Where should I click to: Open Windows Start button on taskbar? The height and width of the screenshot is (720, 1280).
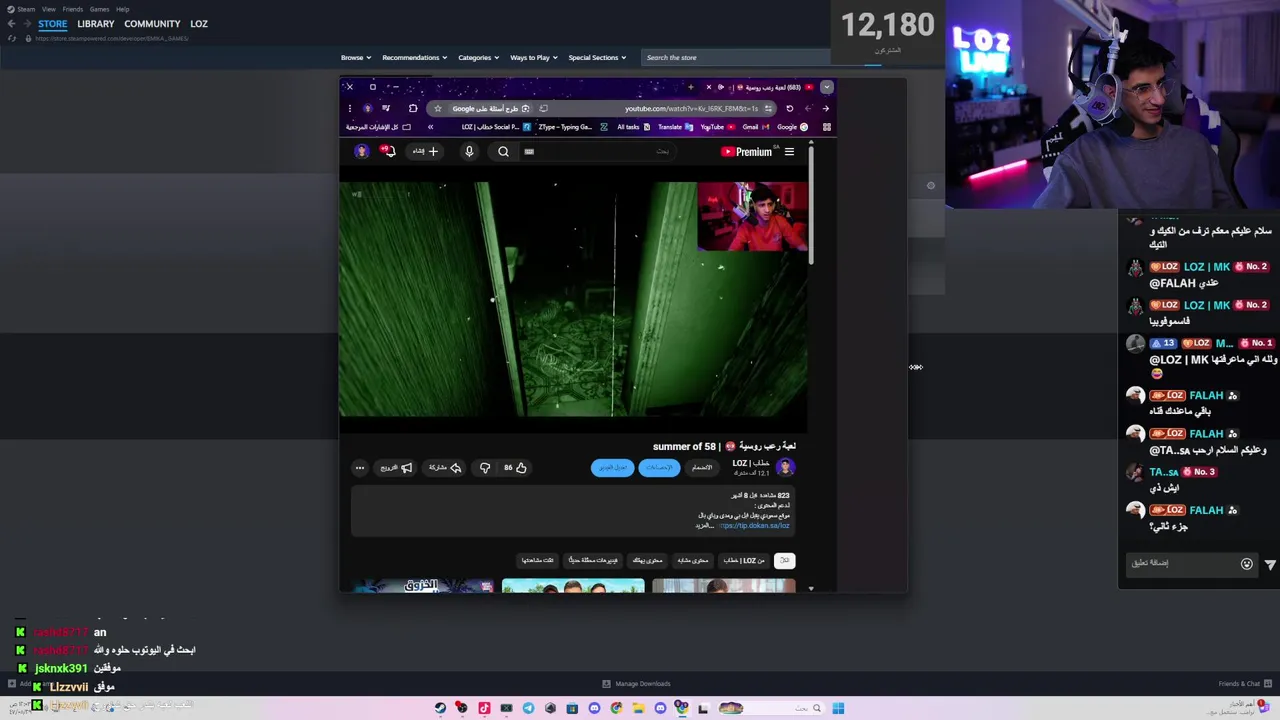(838, 708)
